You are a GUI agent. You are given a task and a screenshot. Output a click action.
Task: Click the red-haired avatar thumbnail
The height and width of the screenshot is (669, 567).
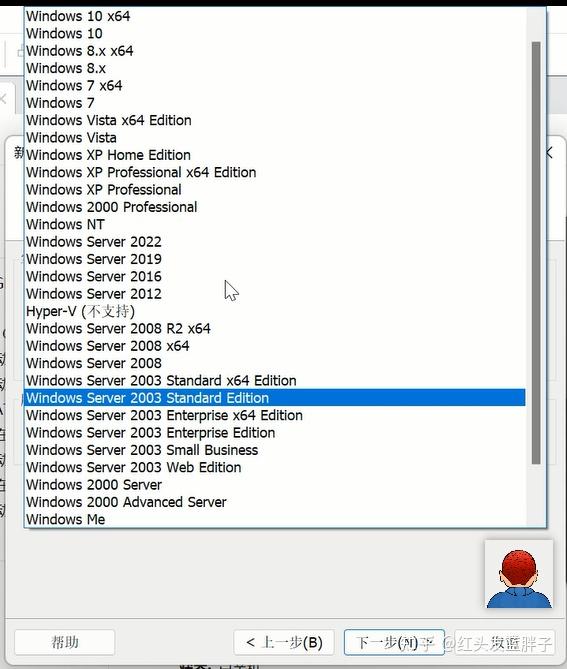(x=519, y=574)
